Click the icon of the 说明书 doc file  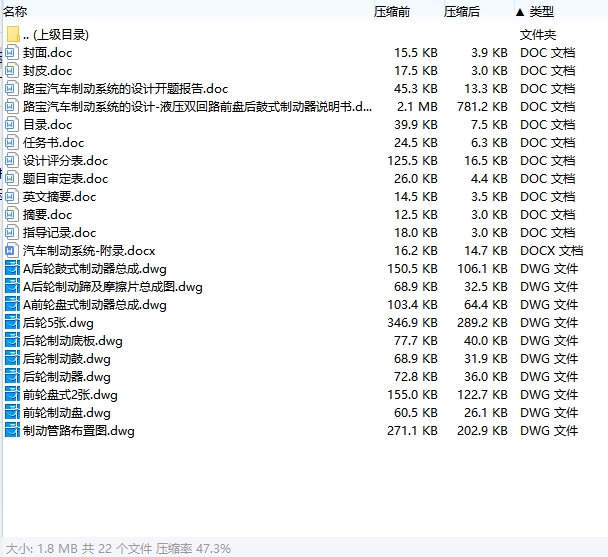[x=11, y=106]
